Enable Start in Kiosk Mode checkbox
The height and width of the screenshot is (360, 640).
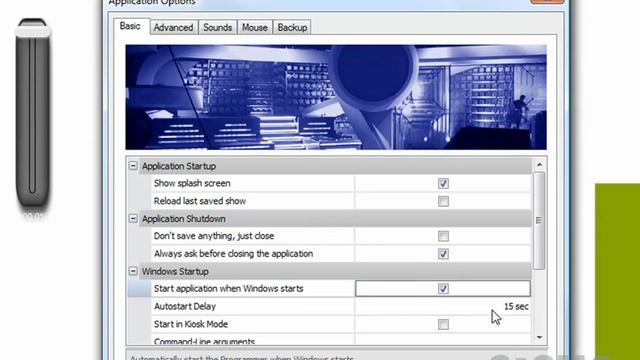coord(443,324)
